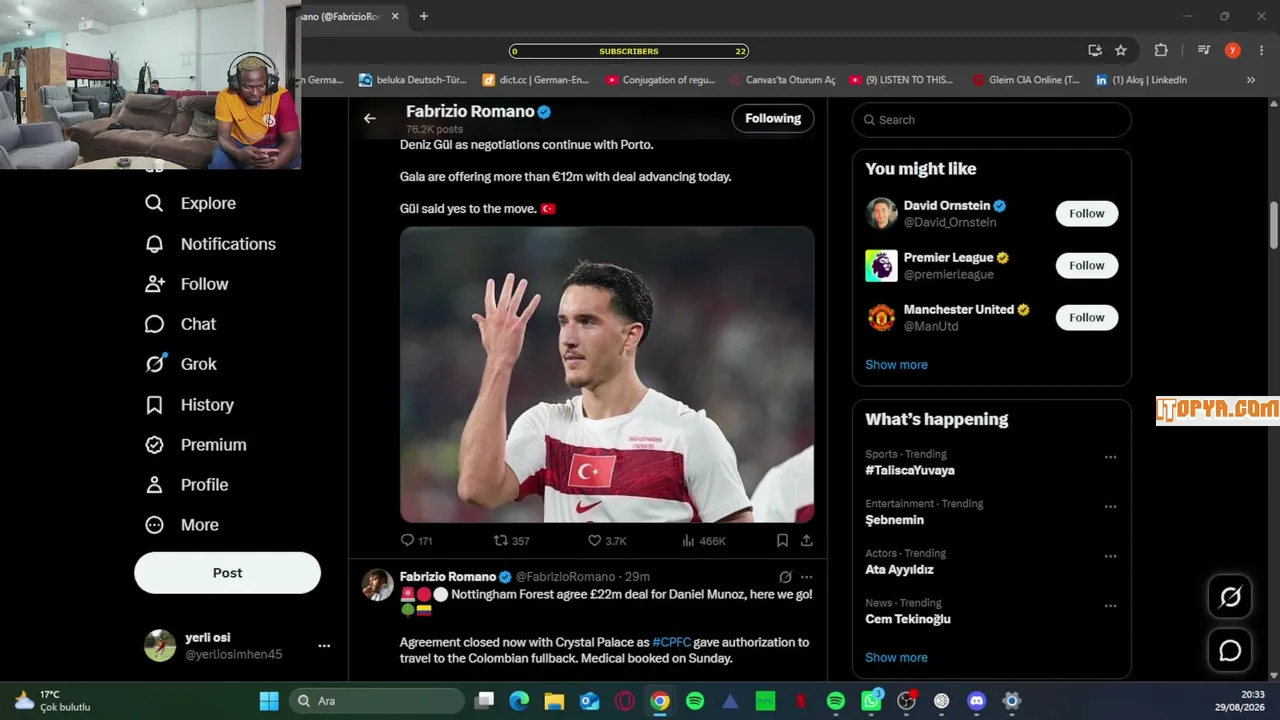Open options for the Ata Ayyıldız trend
Image resolution: width=1280 pixels, height=720 pixels.
1110,556
